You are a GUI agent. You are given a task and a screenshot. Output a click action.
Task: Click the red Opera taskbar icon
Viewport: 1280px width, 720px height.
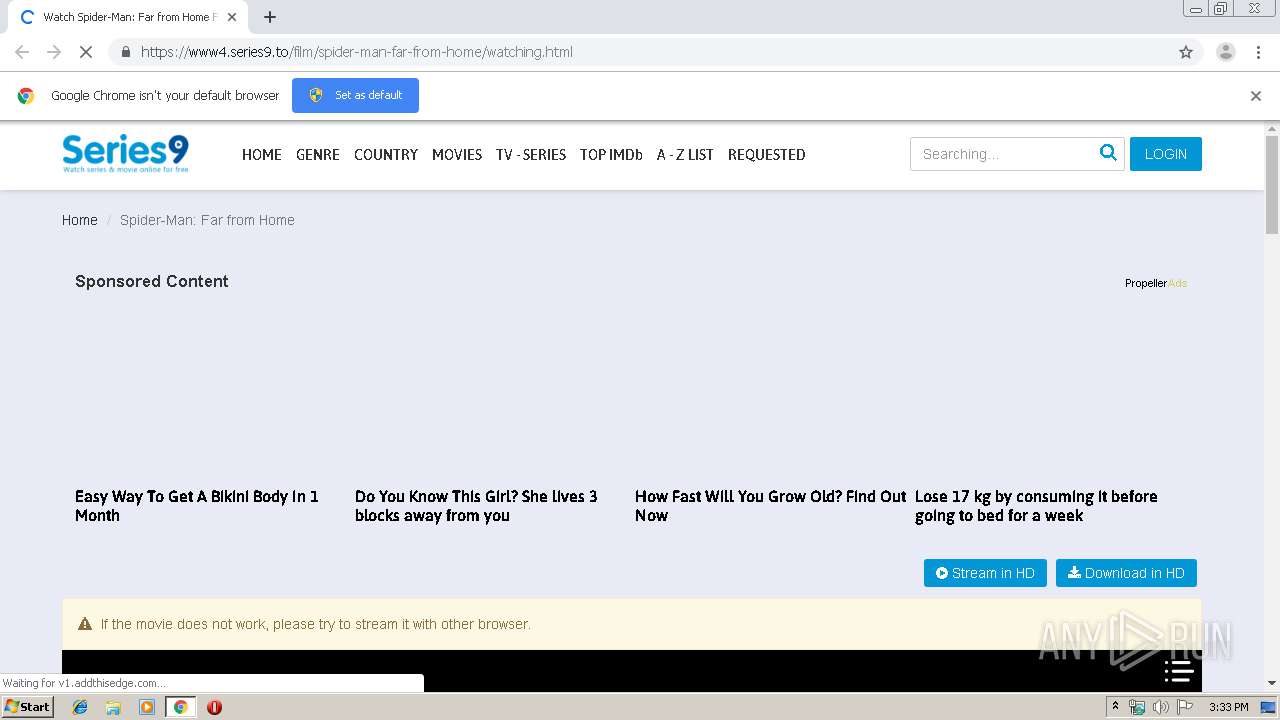214,707
